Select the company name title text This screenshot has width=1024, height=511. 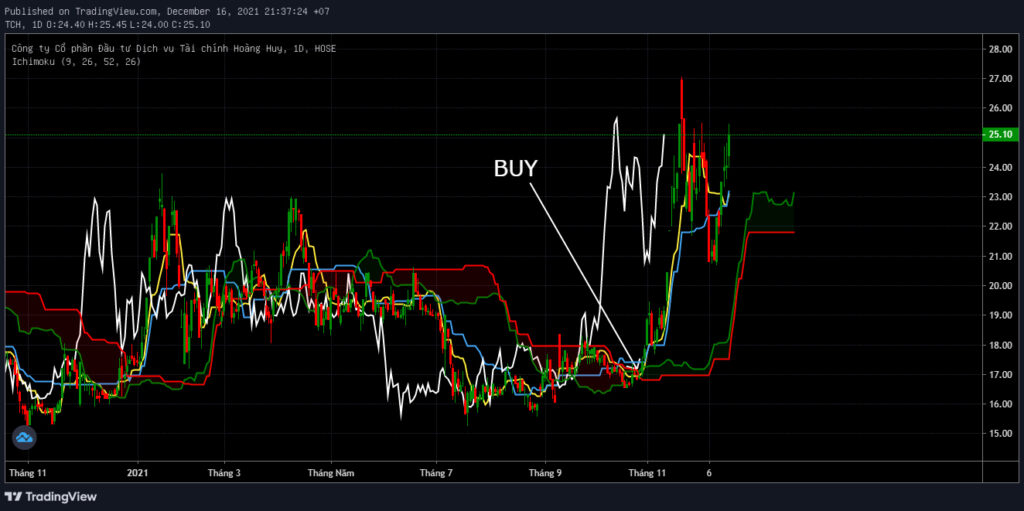[174, 49]
